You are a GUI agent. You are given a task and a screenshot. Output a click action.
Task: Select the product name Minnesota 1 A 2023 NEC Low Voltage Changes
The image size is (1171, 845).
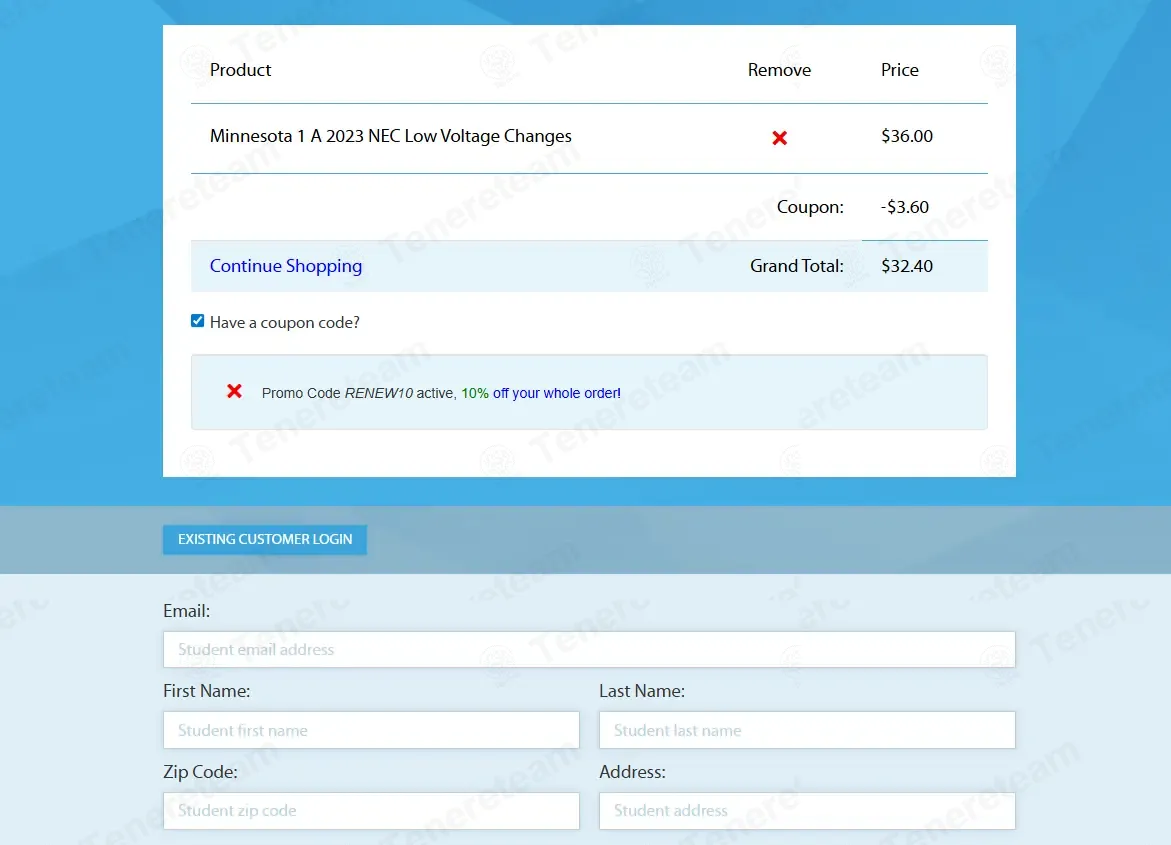391,136
